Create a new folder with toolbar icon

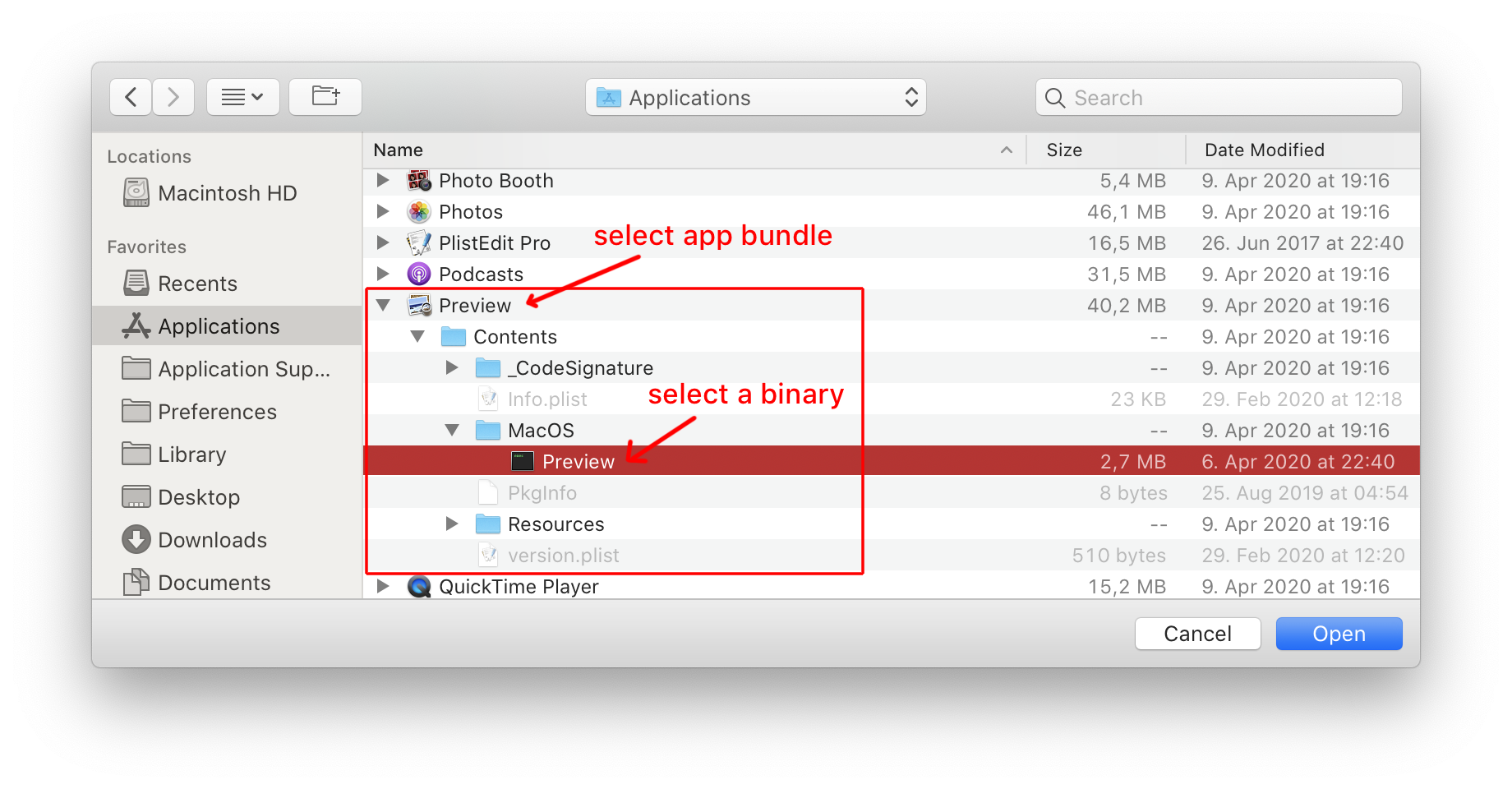click(x=325, y=97)
